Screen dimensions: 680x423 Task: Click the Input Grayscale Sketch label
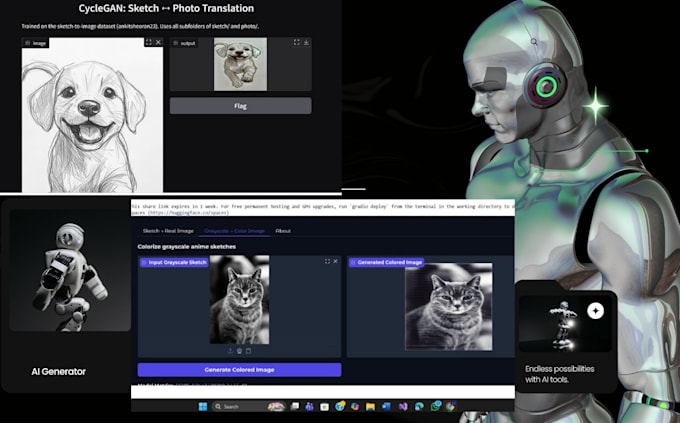pos(174,262)
